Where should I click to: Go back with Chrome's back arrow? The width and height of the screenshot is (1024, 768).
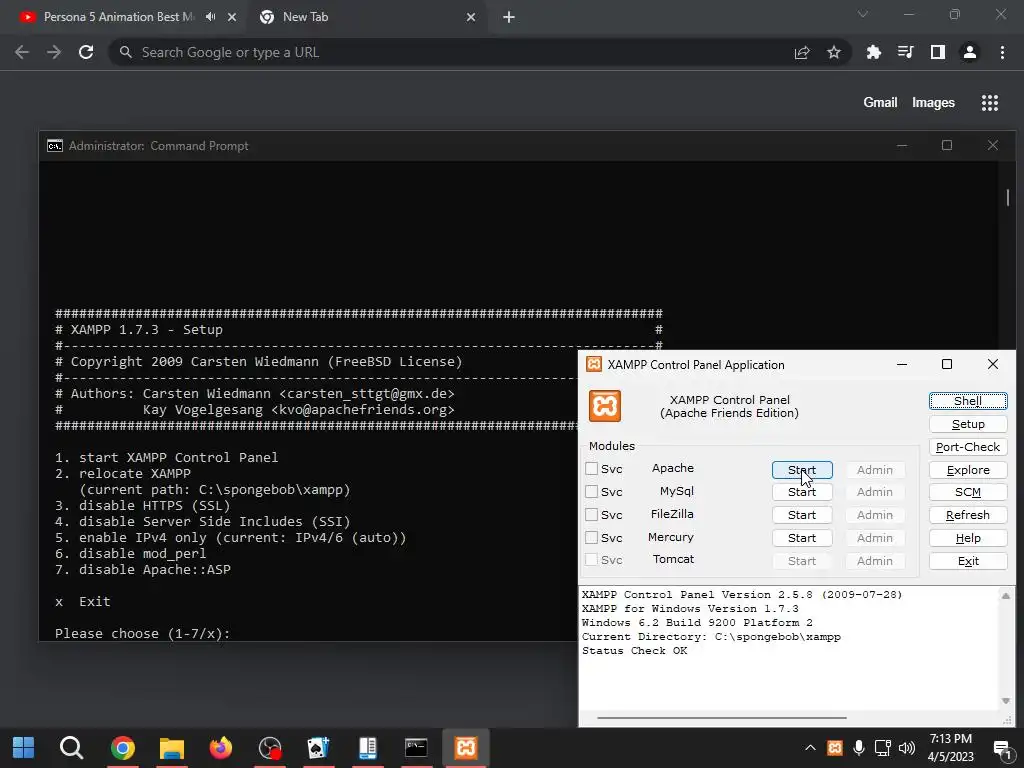coord(22,52)
